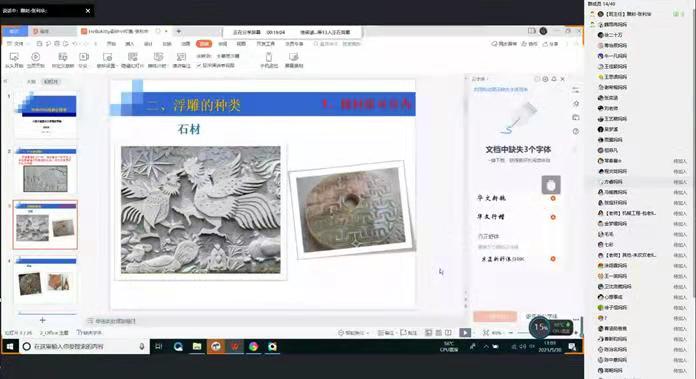Close the speaking indicator overlay at top left
Viewport: 696px width, 379px height.
(88, 11)
